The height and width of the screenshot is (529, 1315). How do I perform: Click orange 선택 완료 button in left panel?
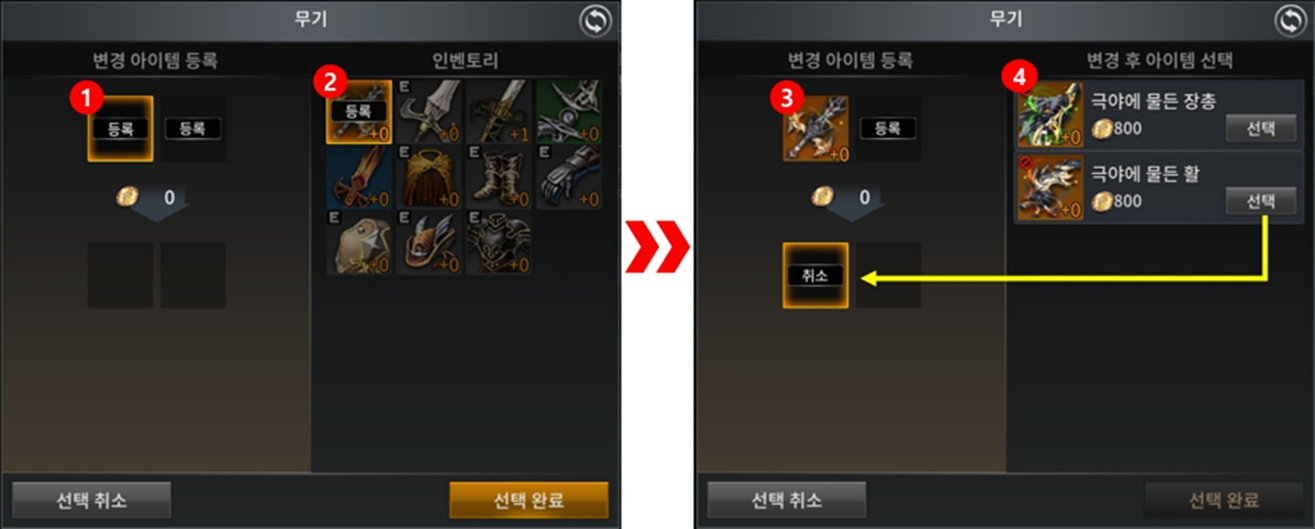coord(529,499)
